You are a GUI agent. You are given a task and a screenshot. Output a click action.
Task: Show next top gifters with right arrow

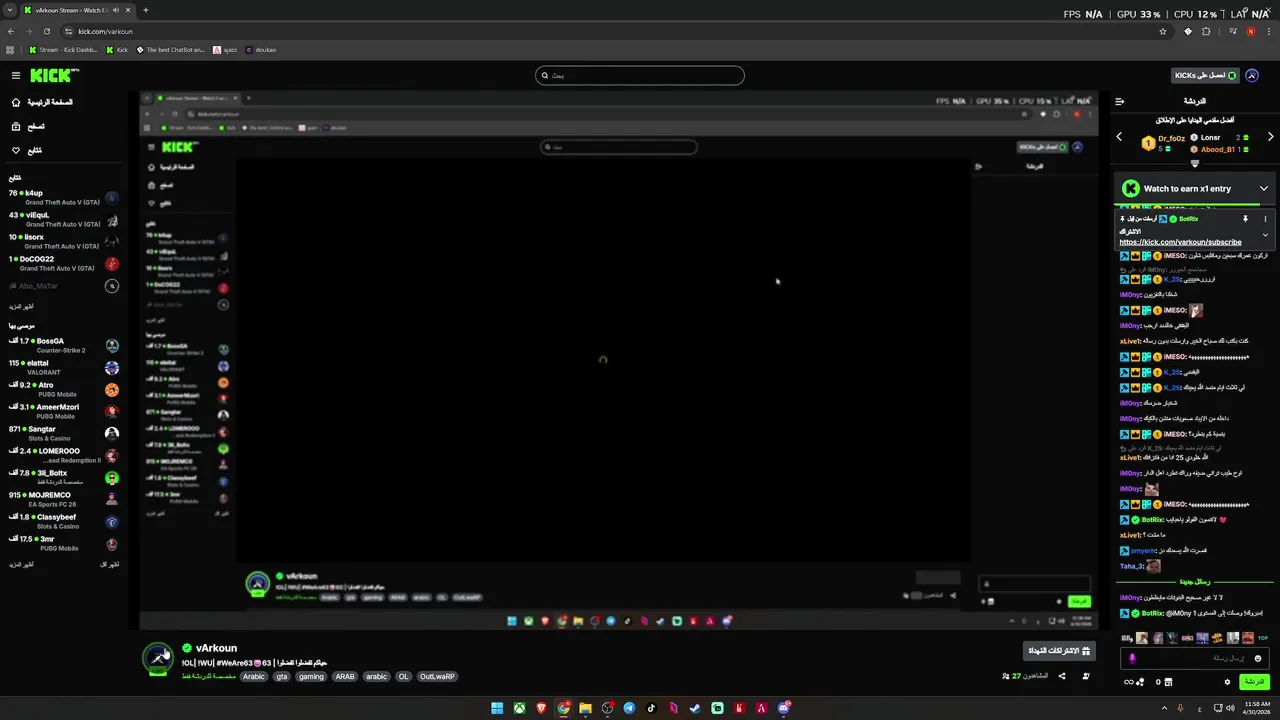tap(1271, 137)
